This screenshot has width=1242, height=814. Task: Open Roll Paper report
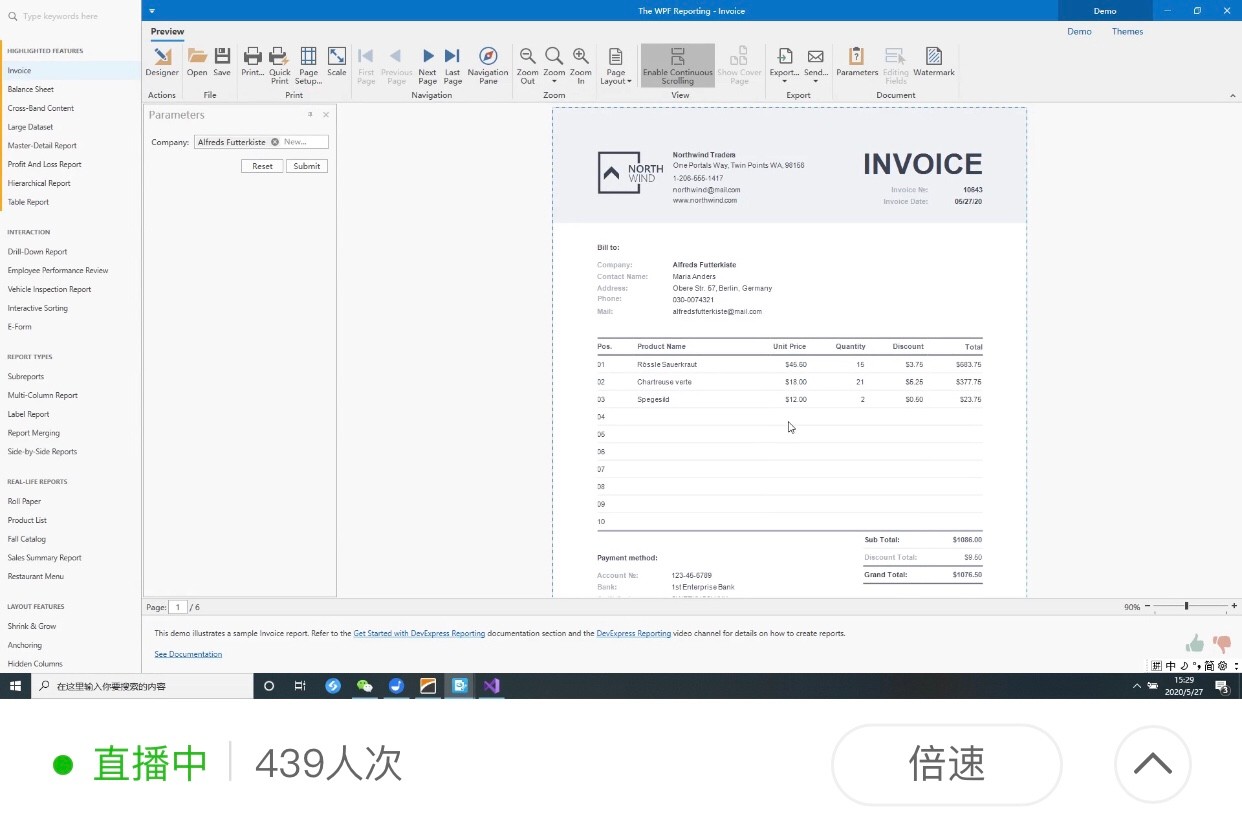tap(70, 501)
